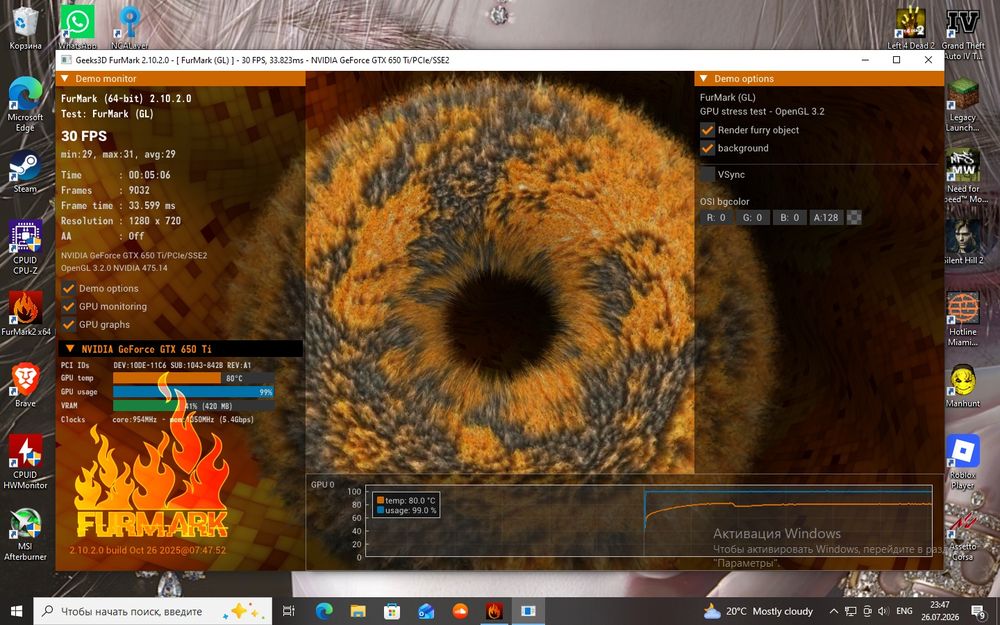
Task: Uncheck the GPU monitoring checkbox
Action: tap(68, 306)
